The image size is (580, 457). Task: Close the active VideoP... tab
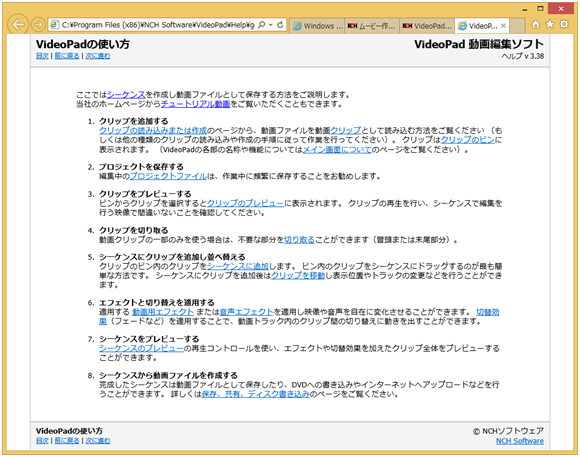[x=503, y=26]
